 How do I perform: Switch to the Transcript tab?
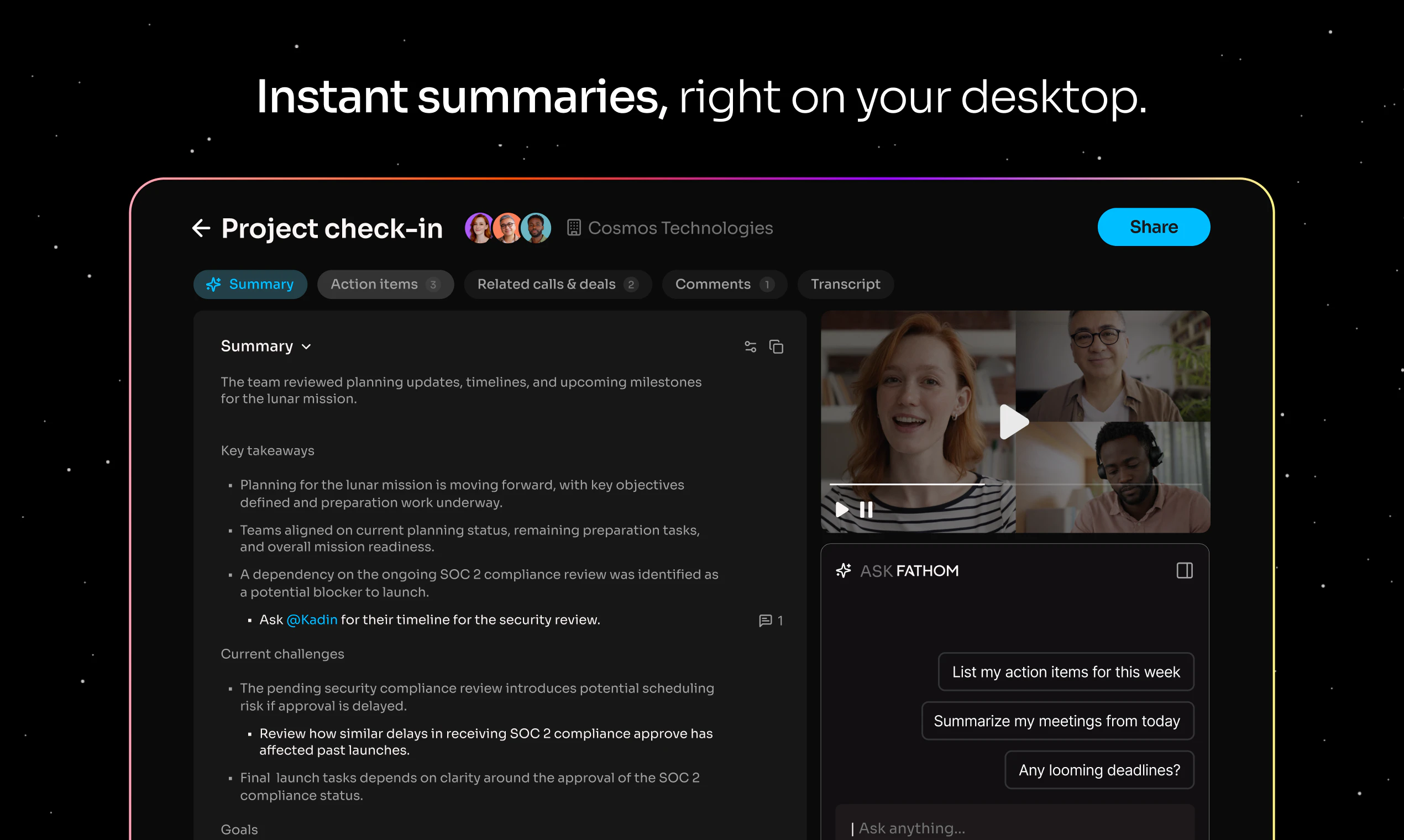click(x=845, y=284)
